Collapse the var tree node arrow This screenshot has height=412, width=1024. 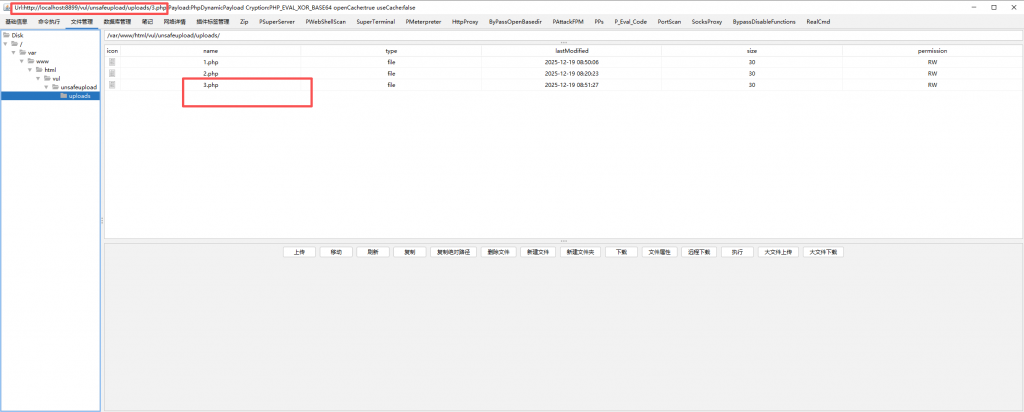14,52
